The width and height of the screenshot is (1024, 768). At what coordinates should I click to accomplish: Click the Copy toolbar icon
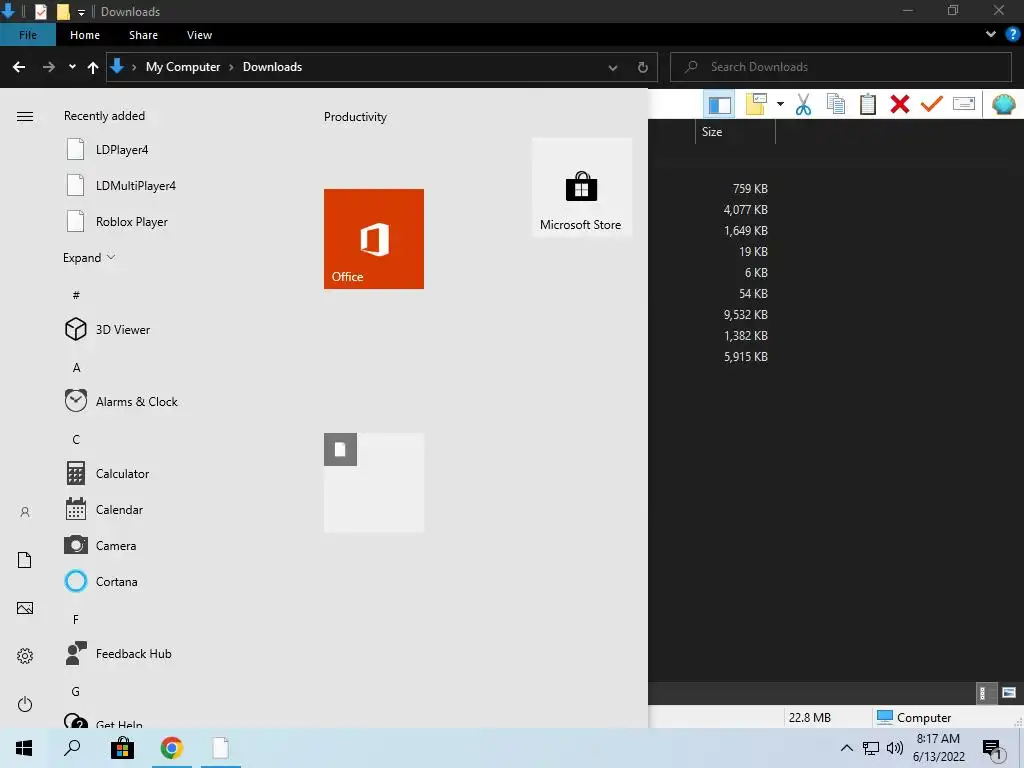click(x=835, y=104)
